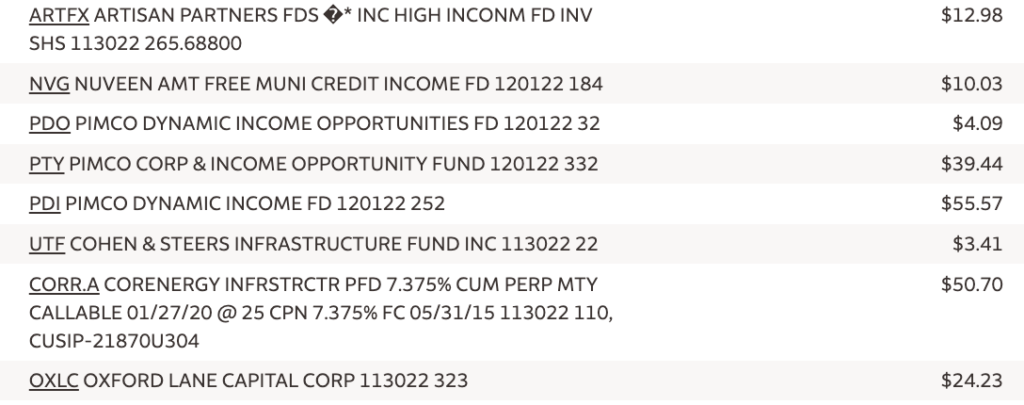Click the CUSIP-21870U304 text
This screenshot has width=1024, height=405.
pyautogui.click(x=115, y=342)
